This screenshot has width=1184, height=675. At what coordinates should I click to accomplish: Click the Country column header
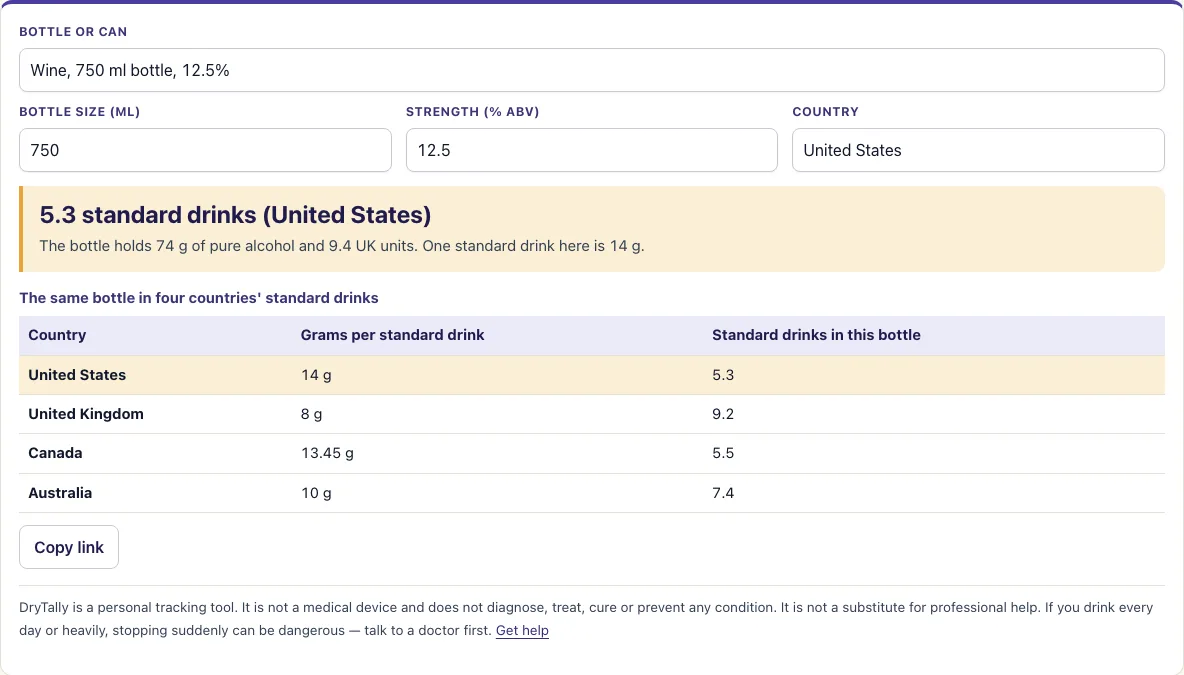pyautogui.click(x=57, y=335)
